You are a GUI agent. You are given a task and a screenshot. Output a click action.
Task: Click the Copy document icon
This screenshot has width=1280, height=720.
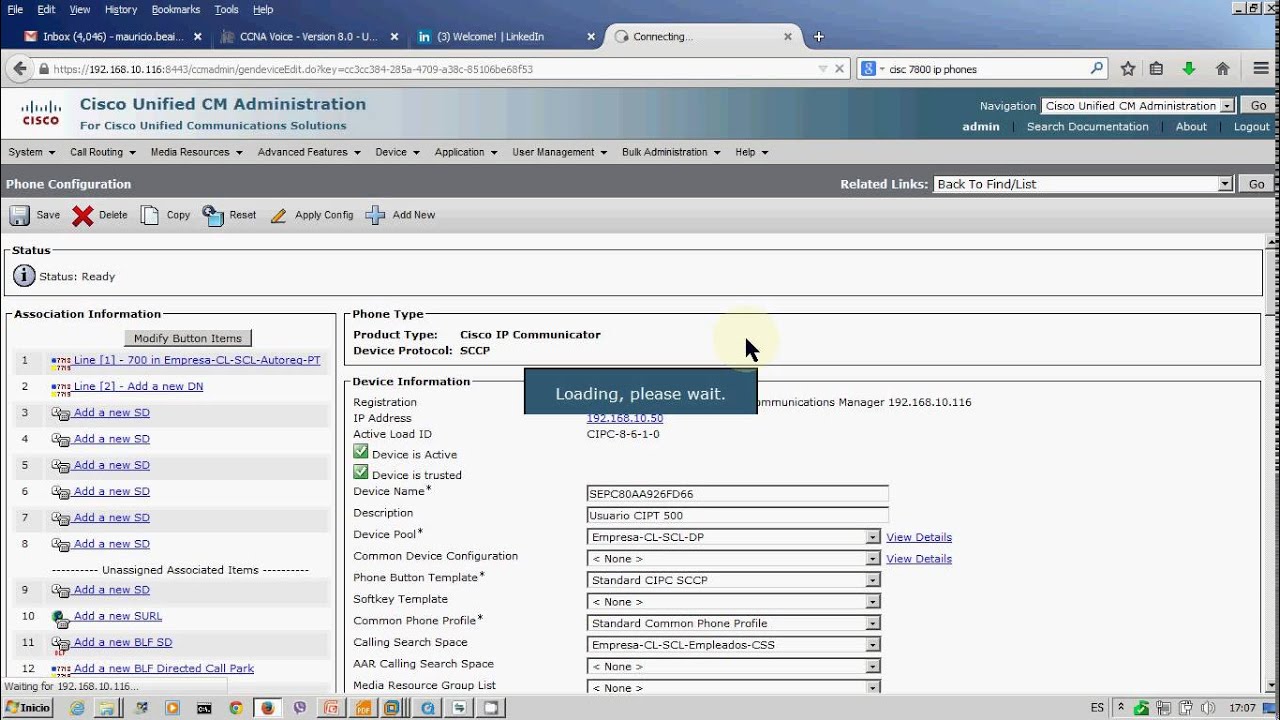click(x=150, y=215)
